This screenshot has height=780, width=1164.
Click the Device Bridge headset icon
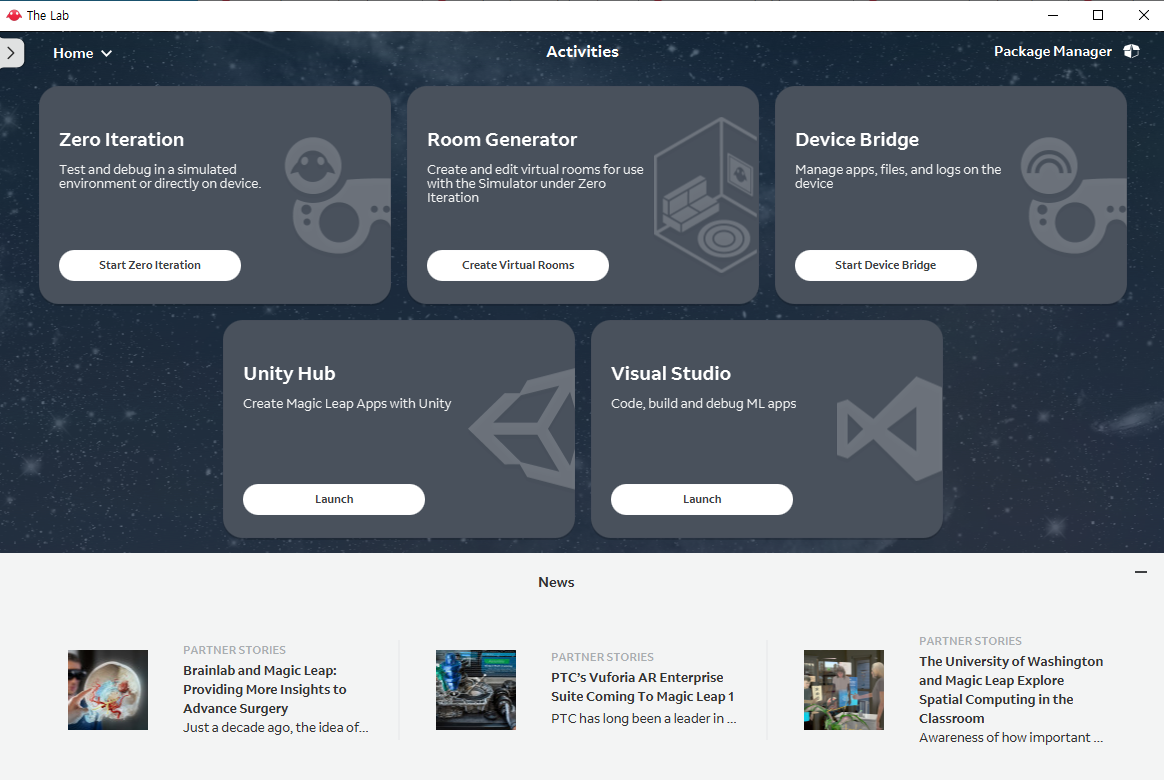click(1073, 196)
